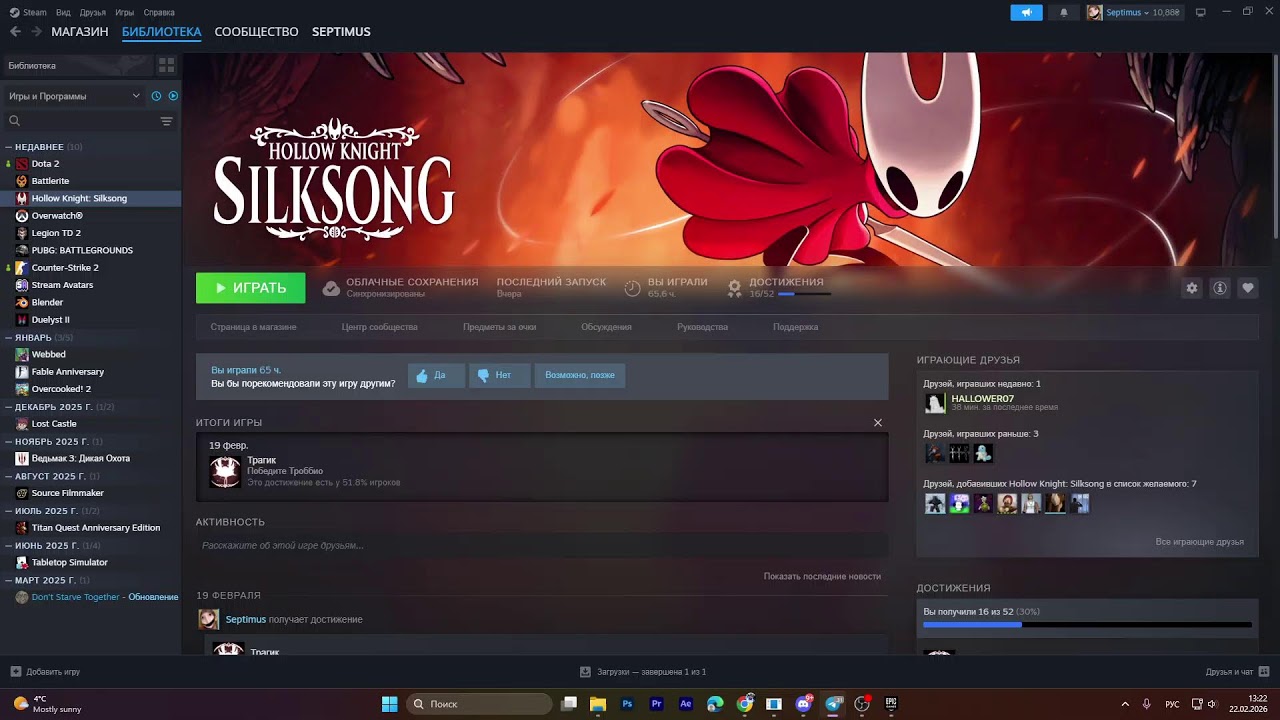The height and width of the screenshot is (720, 1280).
Task: Open Discord from the taskbar
Action: pos(803,704)
